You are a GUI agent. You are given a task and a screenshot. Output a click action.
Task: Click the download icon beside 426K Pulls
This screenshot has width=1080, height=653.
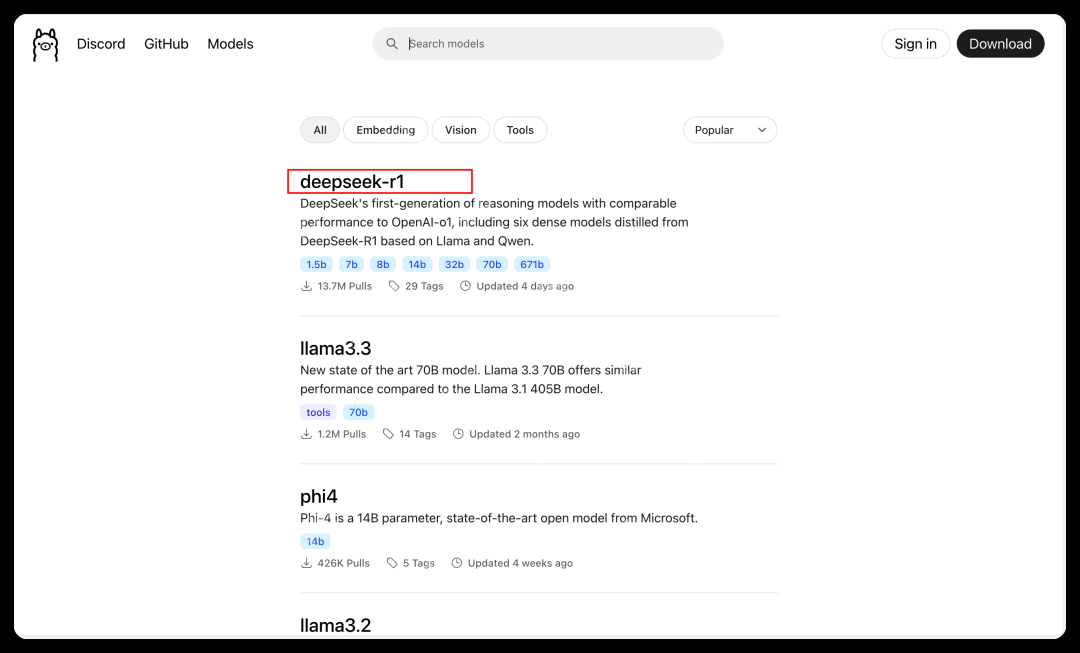coord(307,563)
